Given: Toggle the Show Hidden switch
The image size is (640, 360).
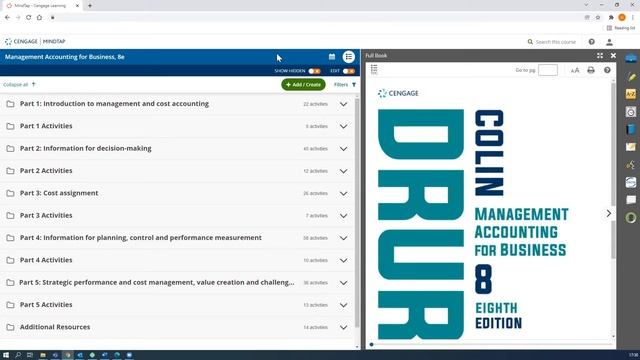Looking at the screenshot, I should [314, 71].
